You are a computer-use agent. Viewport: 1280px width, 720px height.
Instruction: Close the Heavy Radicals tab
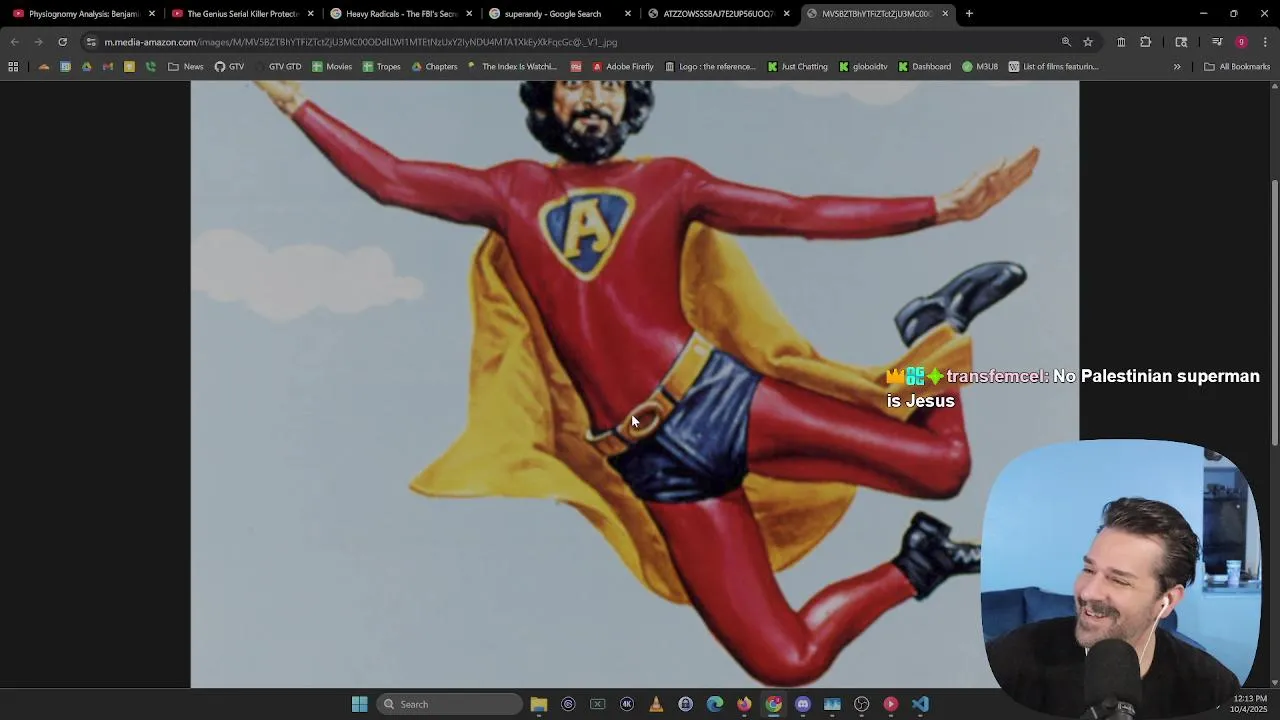coord(469,14)
